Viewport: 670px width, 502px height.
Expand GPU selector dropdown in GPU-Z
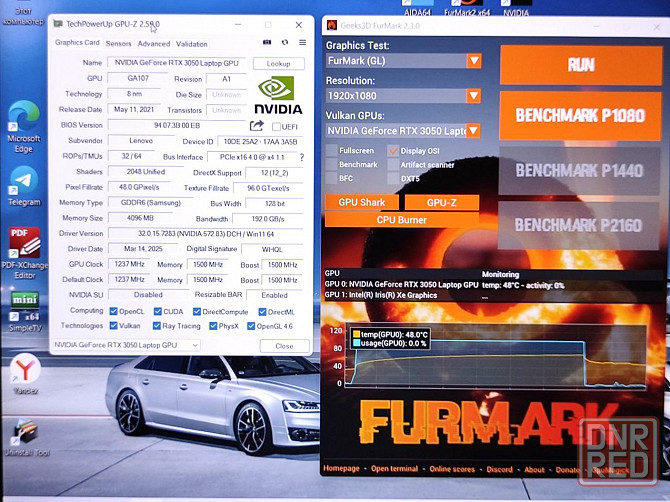pos(195,345)
